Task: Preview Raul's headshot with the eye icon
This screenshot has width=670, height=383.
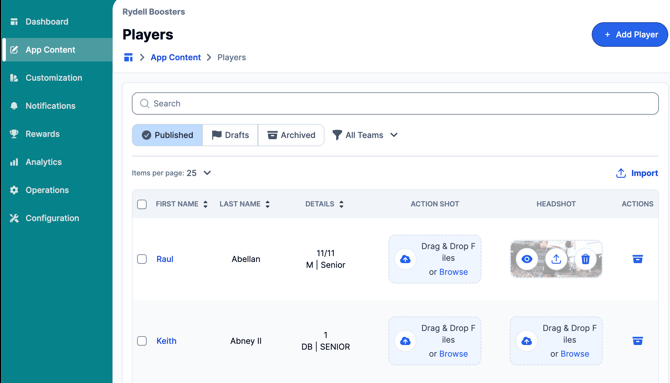Action: (526, 259)
